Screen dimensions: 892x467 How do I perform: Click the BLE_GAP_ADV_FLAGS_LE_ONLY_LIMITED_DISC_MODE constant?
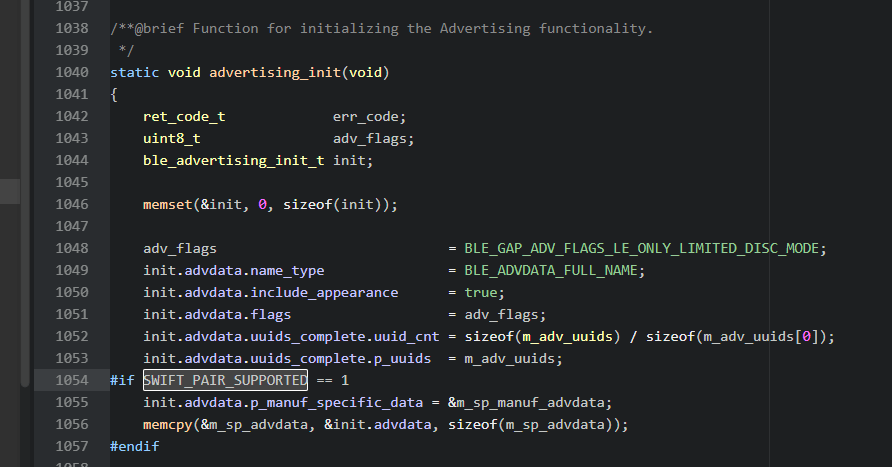(x=645, y=248)
